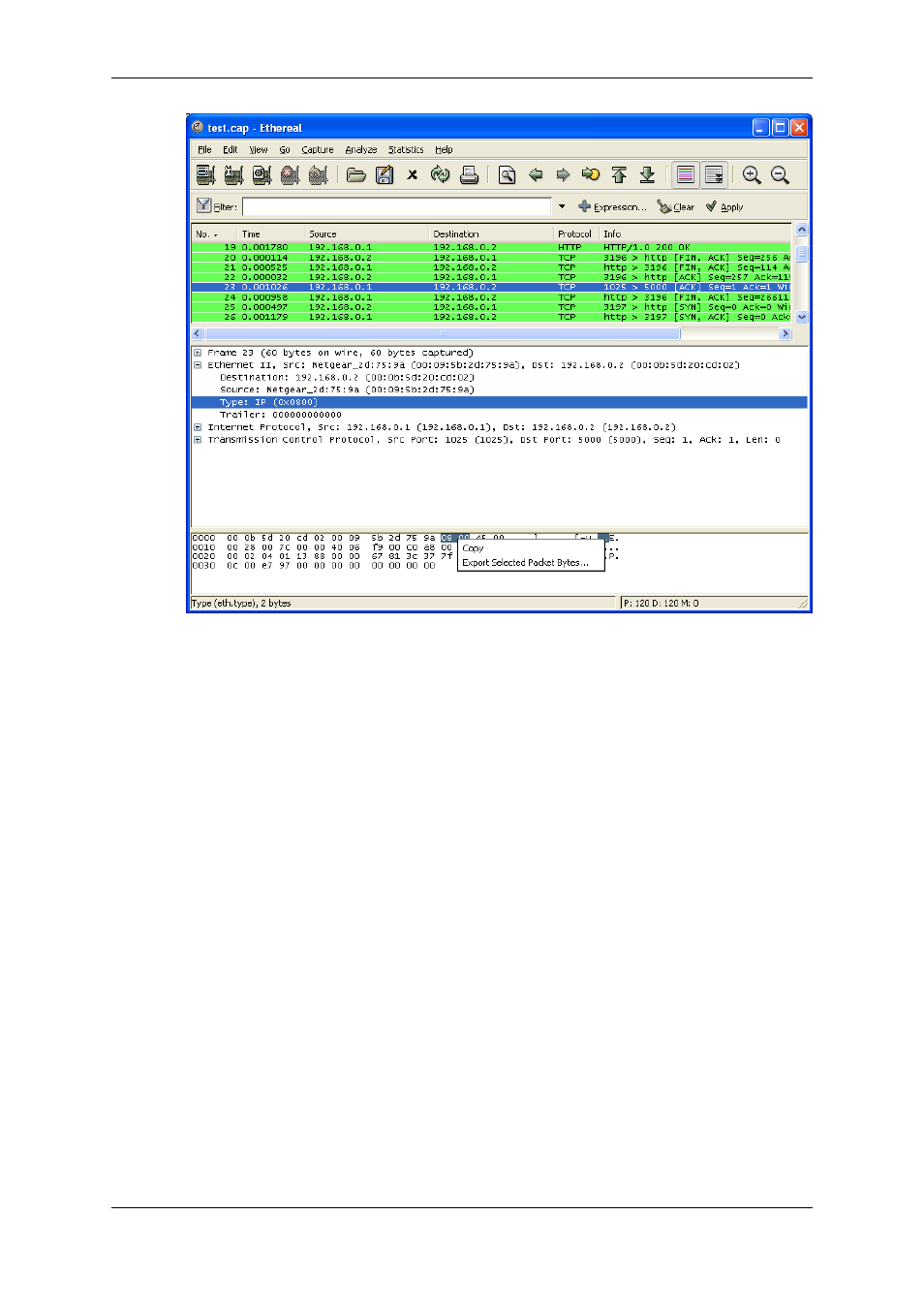Find a packet magnifier icon
The height and width of the screenshot is (1309, 924).
pos(507,175)
